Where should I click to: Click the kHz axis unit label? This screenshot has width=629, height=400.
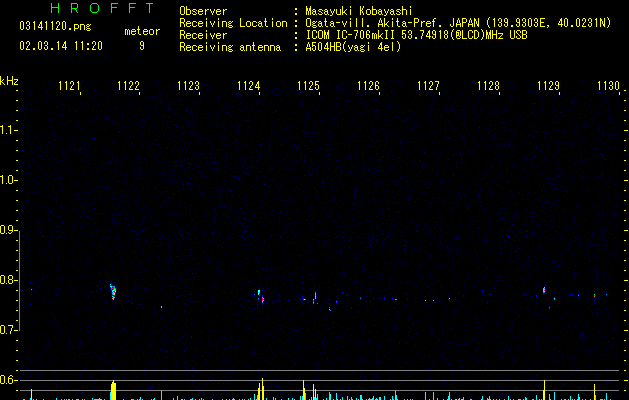coord(9,81)
